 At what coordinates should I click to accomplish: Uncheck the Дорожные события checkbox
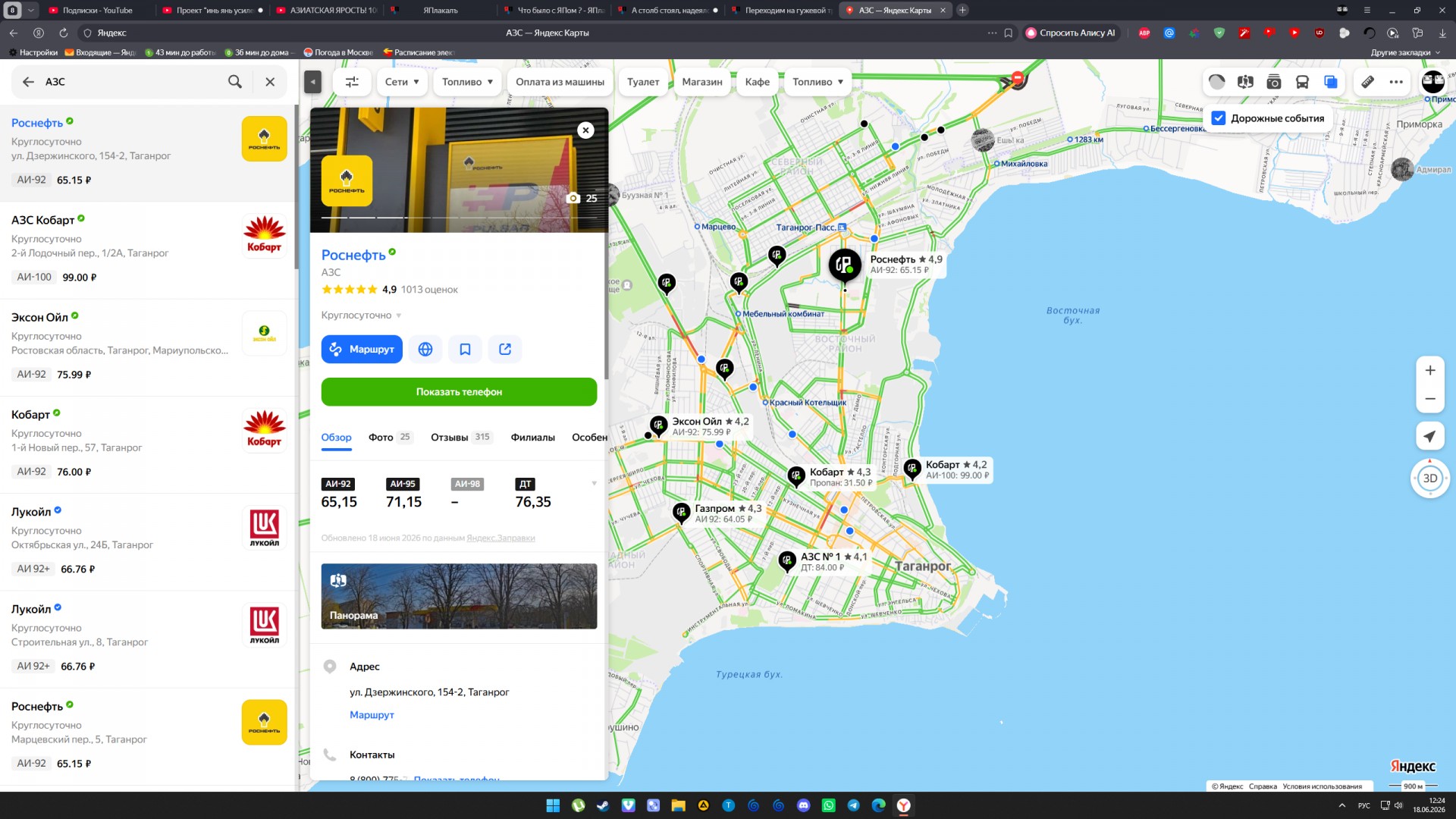coord(1219,118)
